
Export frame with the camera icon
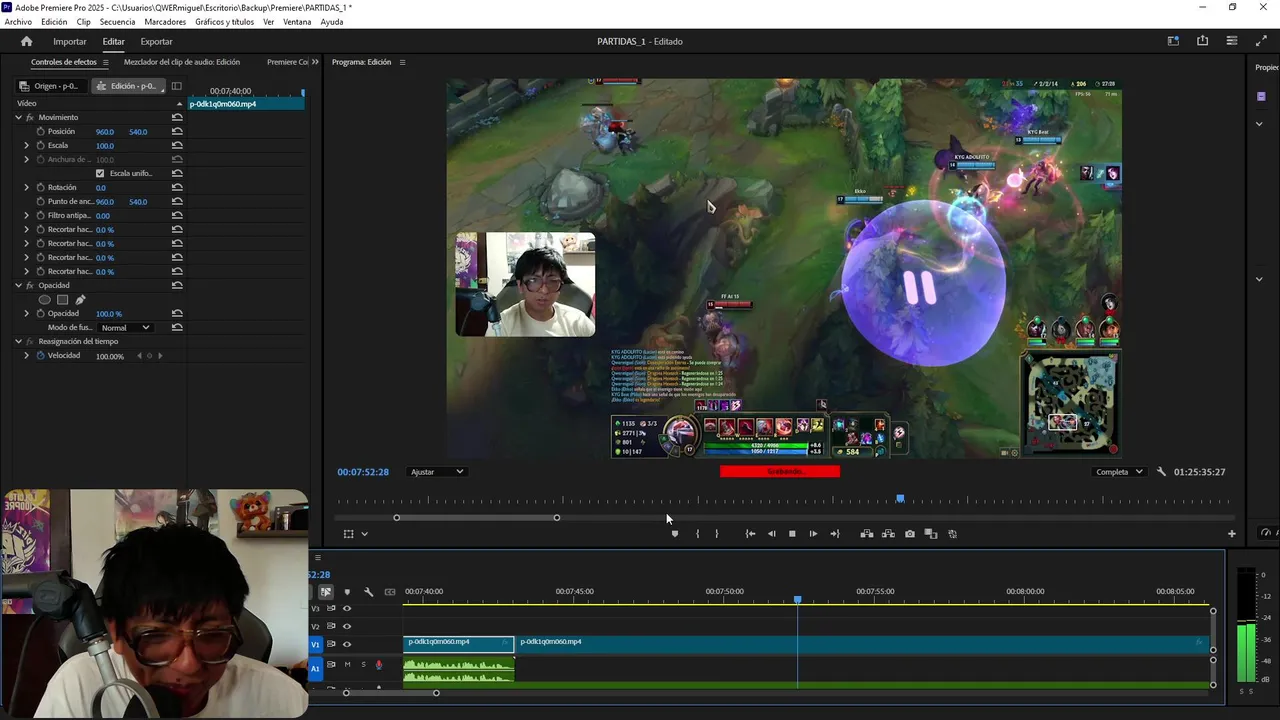(909, 534)
